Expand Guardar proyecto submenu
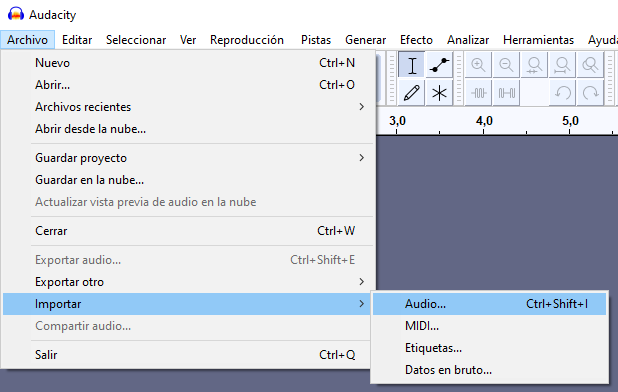Image resolution: width=618 pixels, height=392 pixels. click(x=188, y=158)
